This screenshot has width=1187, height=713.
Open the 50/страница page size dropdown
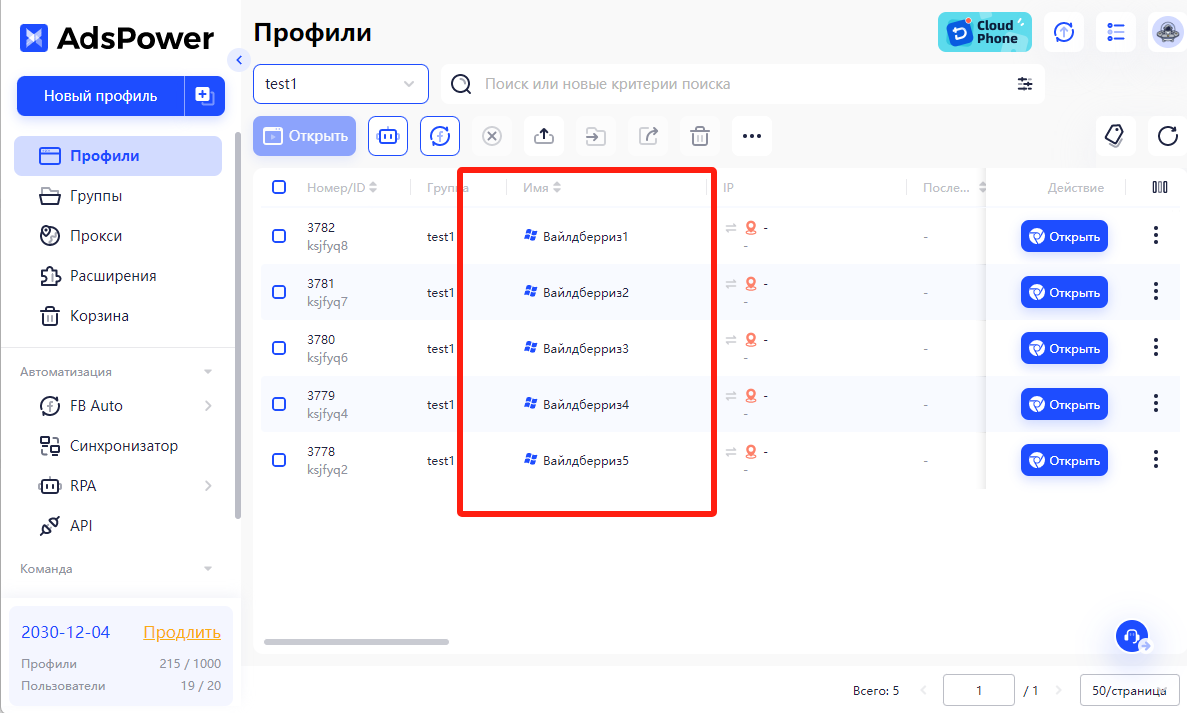(1129, 690)
